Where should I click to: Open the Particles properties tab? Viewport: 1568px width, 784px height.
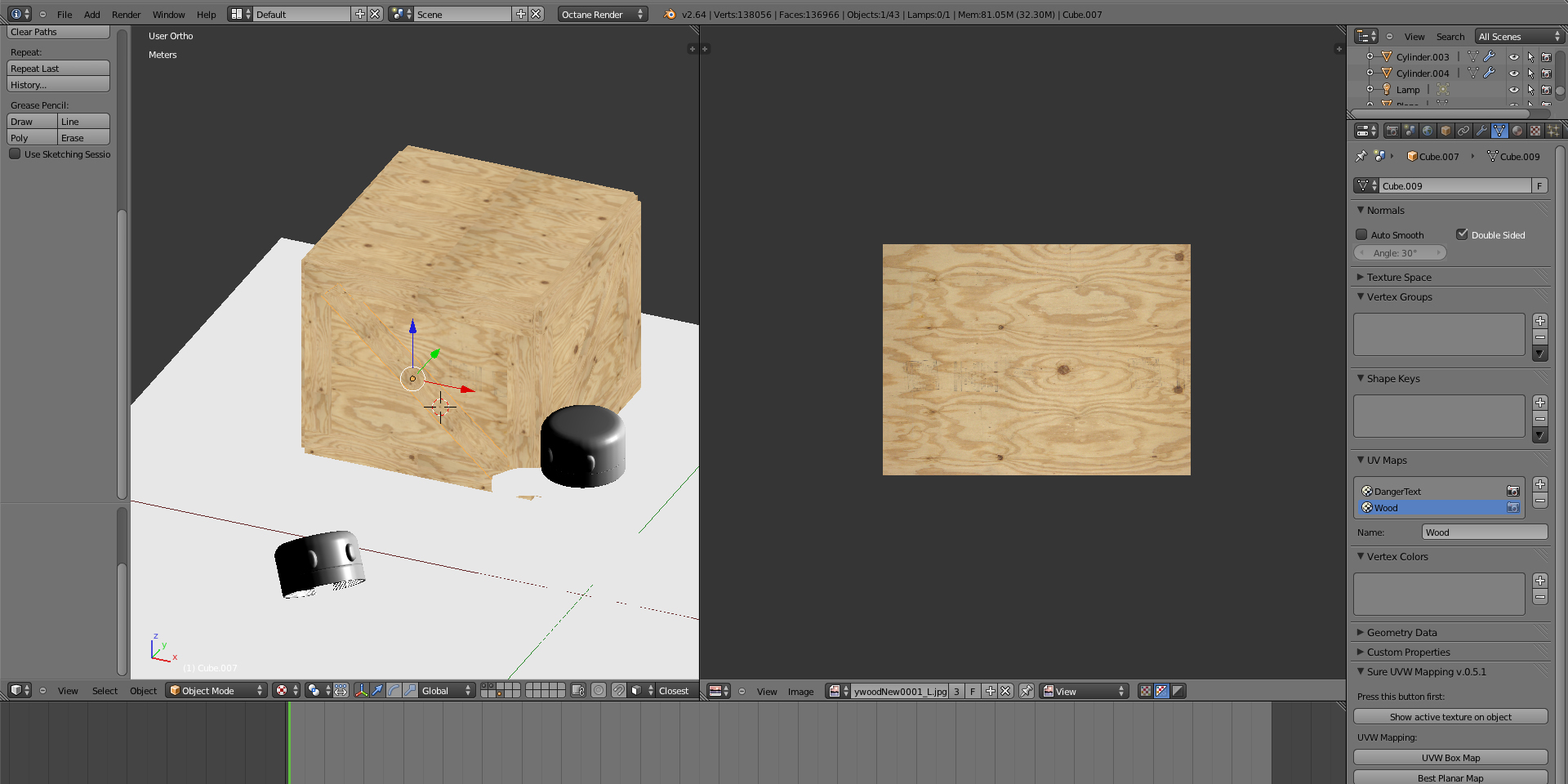1553,131
